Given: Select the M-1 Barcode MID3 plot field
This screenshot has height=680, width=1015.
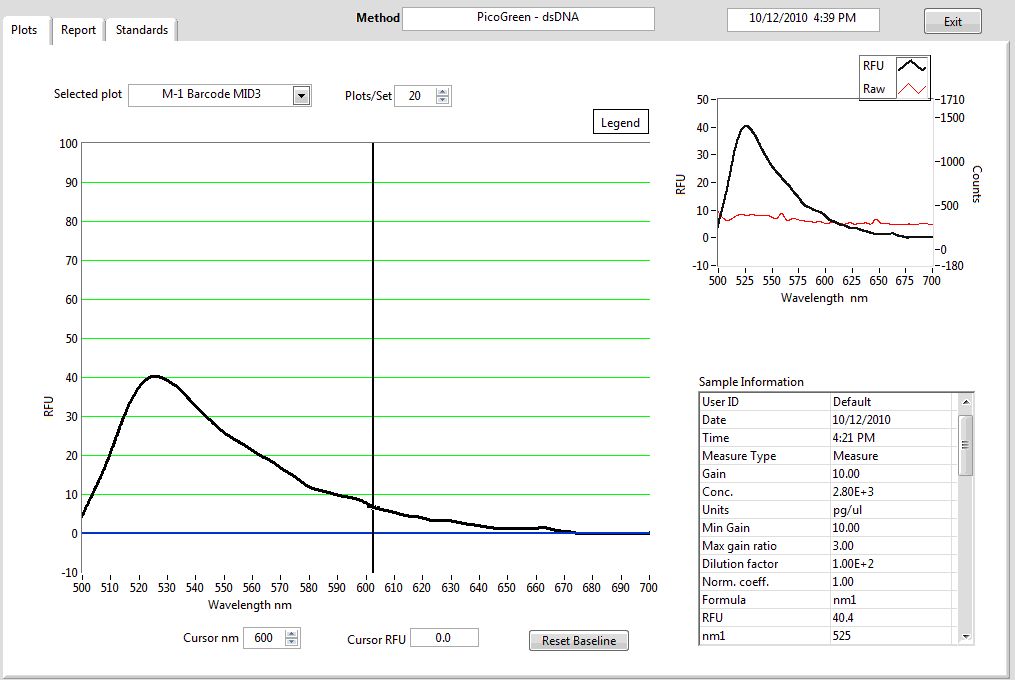Looking at the screenshot, I should [x=211, y=95].
